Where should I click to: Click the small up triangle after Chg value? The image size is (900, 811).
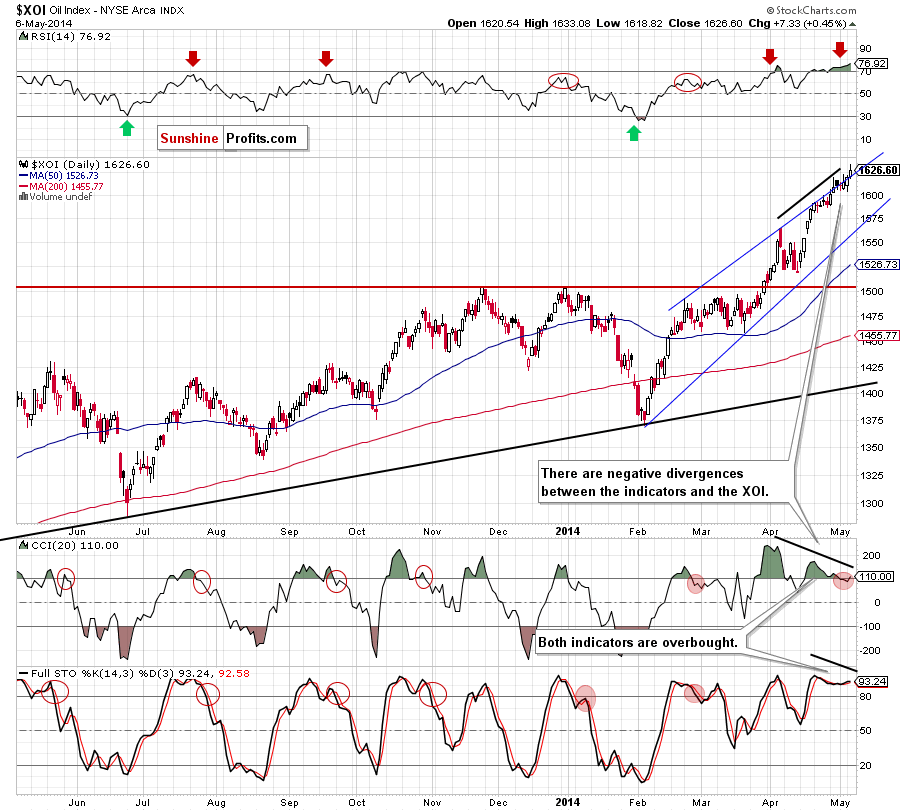pos(852,24)
